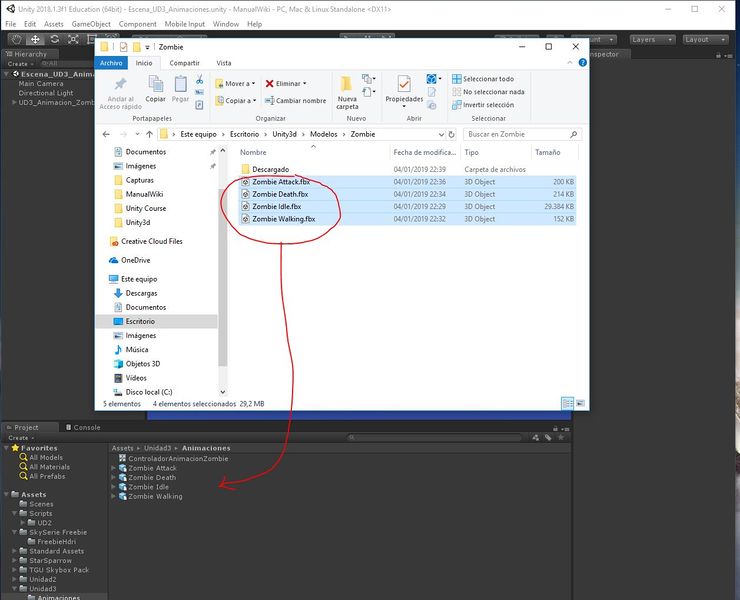Click Modelos in breadcrumb path
Image resolution: width=740 pixels, height=600 pixels.
click(x=324, y=135)
